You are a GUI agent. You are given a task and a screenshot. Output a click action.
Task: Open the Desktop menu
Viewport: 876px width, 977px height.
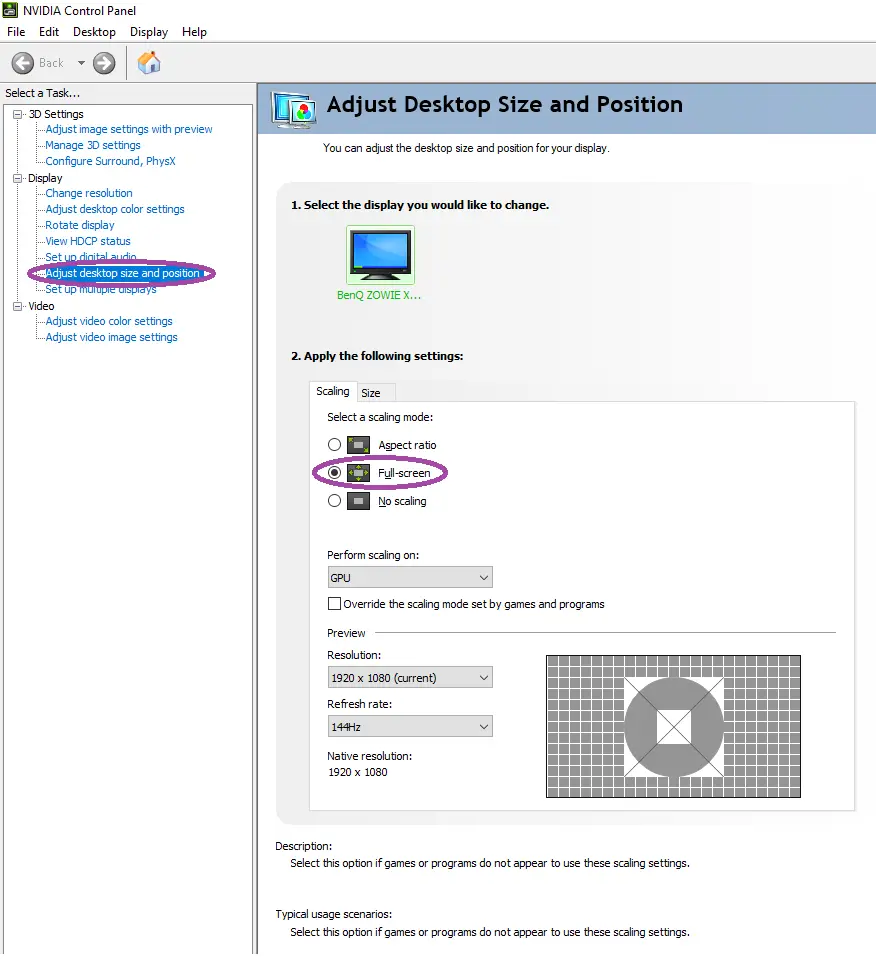94,32
